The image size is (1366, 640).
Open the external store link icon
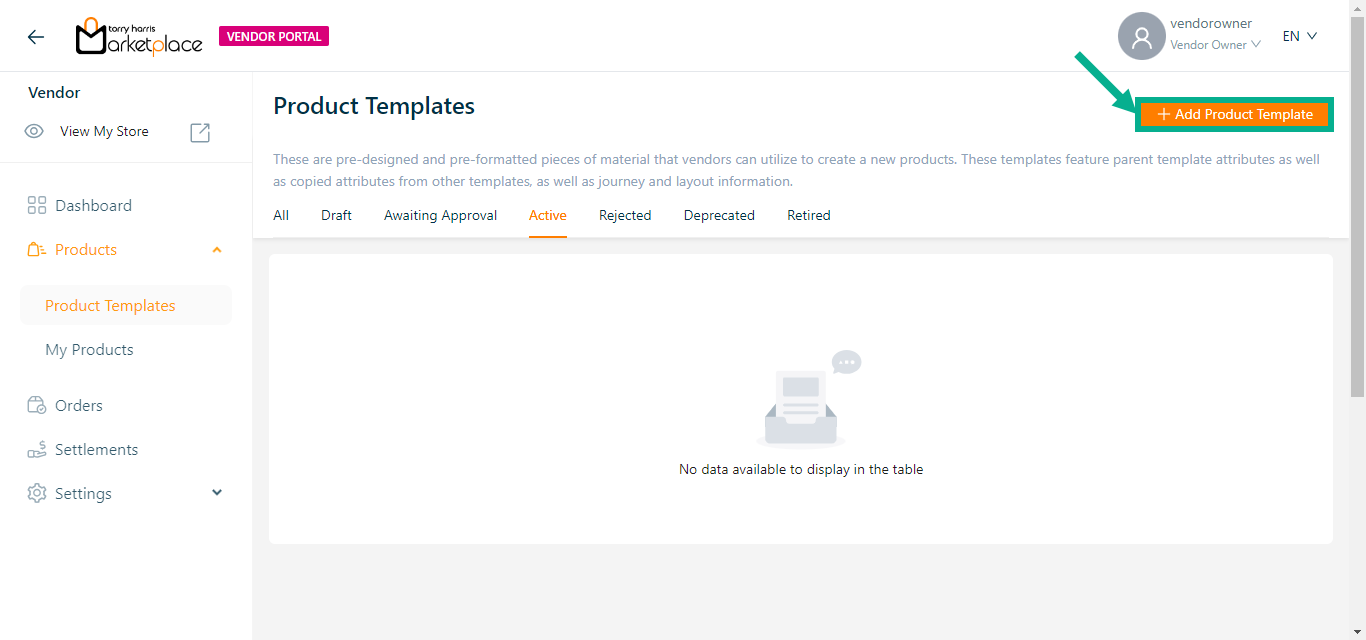point(200,132)
